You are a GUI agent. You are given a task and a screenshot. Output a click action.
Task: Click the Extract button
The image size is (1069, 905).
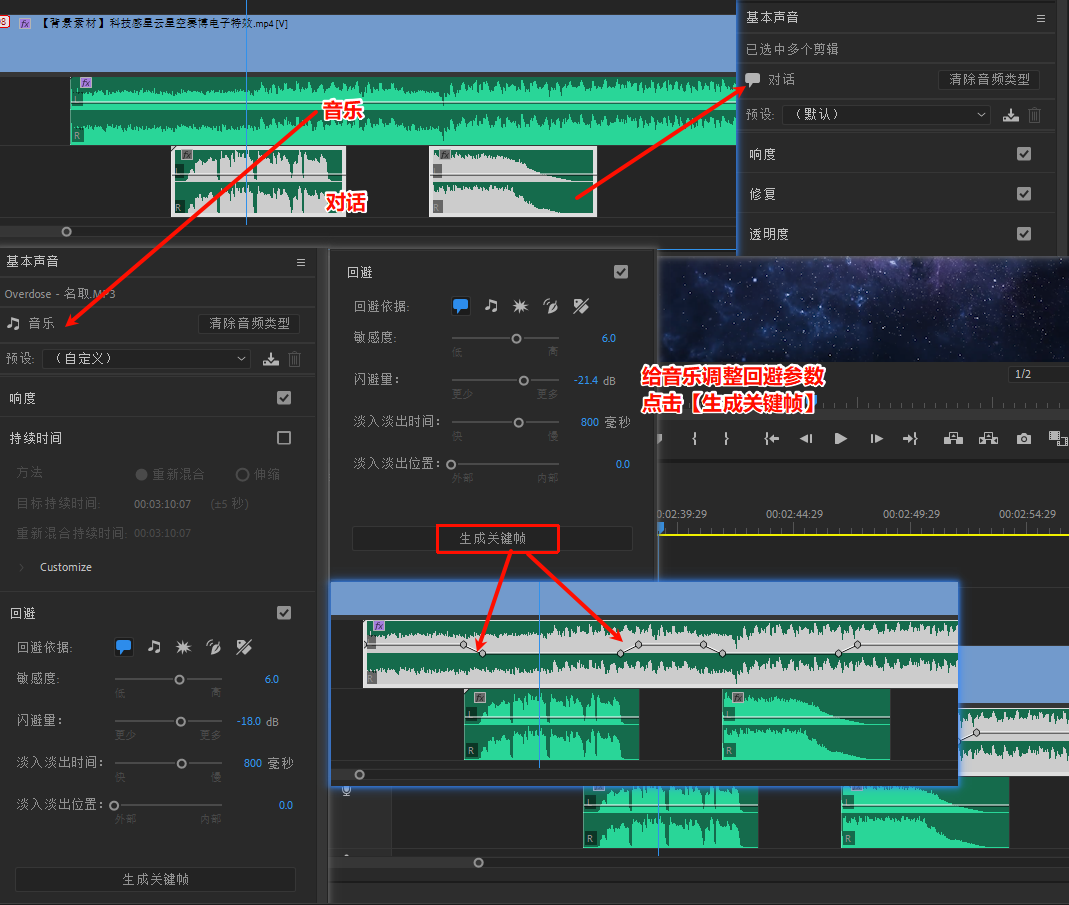coord(988,439)
